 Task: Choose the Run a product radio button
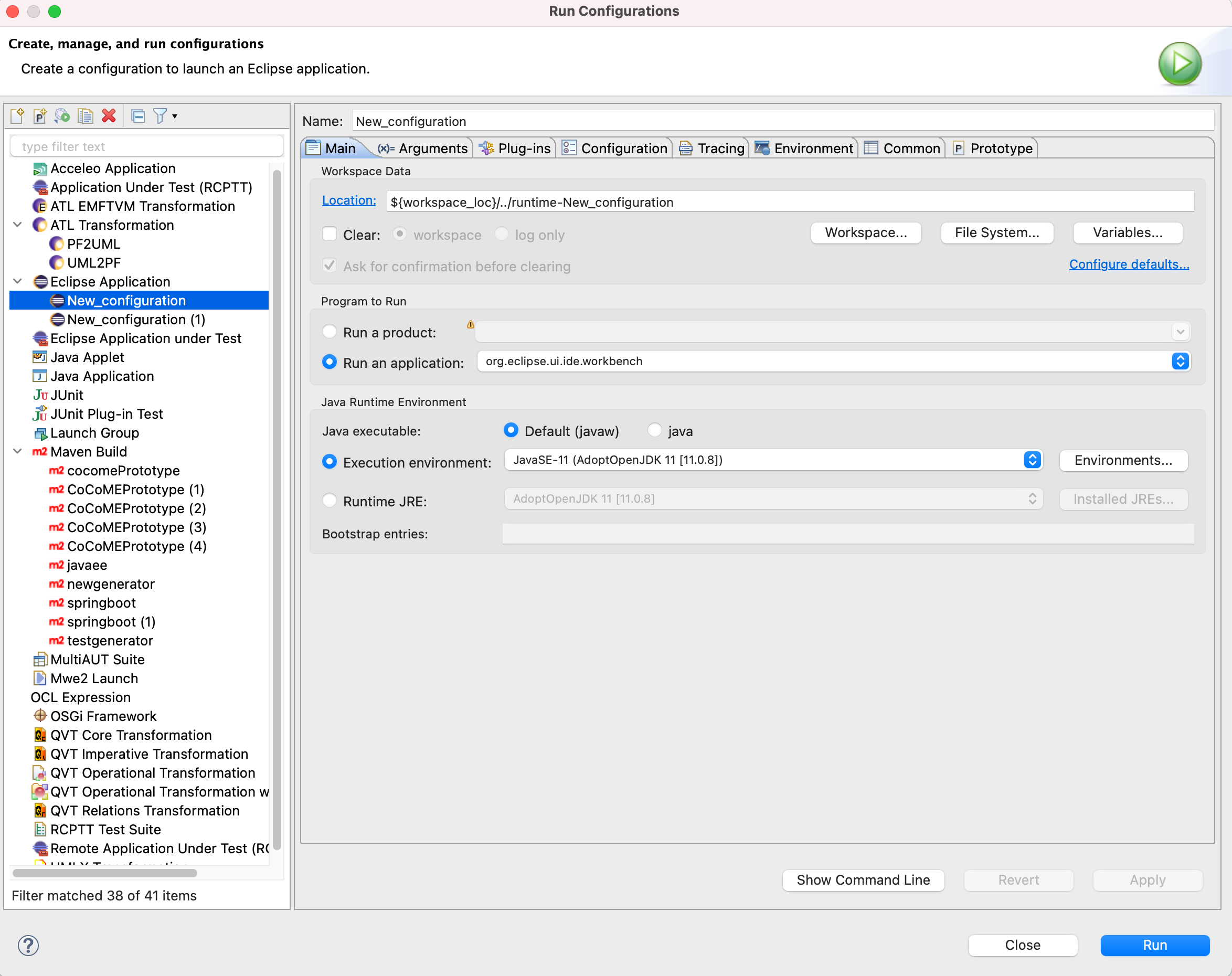click(x=329, y=332)
